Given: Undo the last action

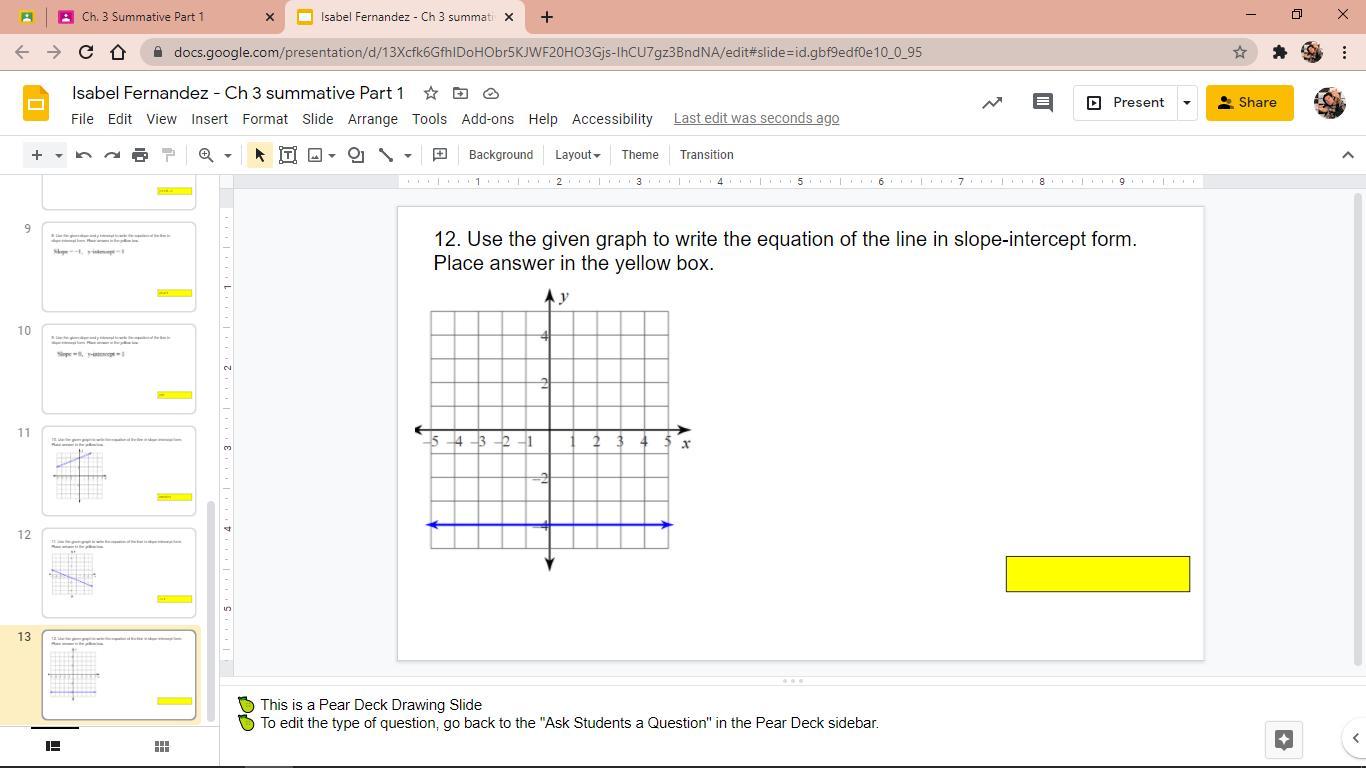Looking at the screenshot, I should pyautogui.click(x=84, y=155).
